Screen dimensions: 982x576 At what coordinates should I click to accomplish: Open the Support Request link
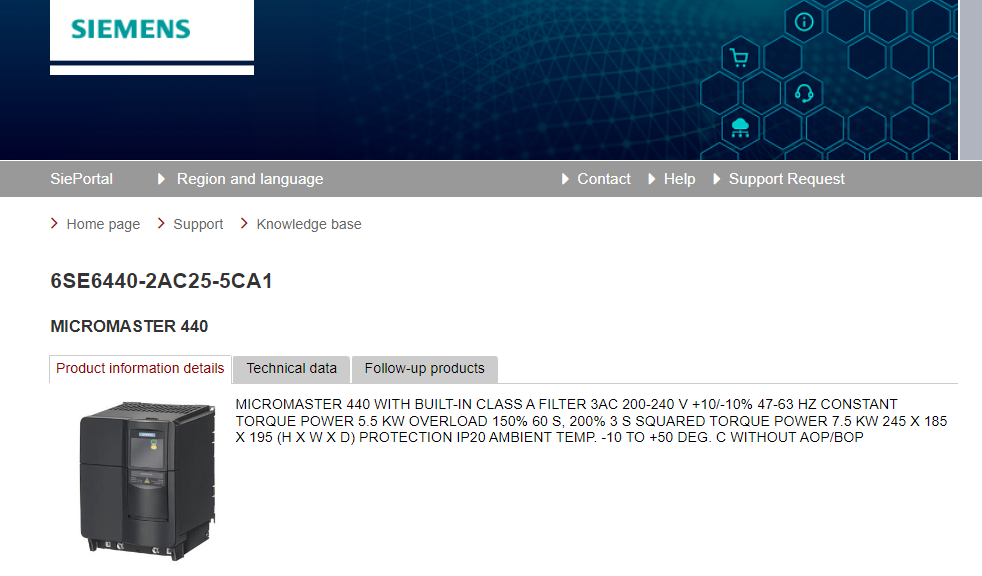tap(786, 179)
